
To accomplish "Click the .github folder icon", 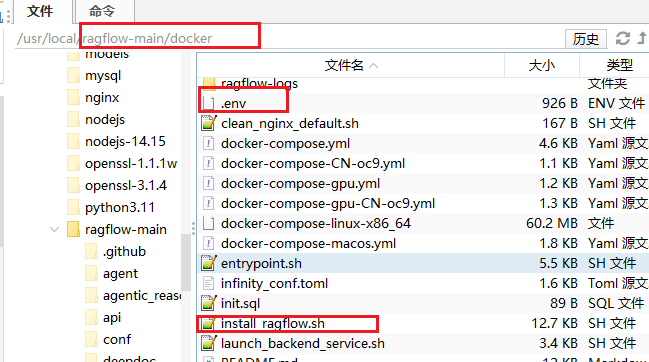I will pyautogui.click(x=91, y=251).
